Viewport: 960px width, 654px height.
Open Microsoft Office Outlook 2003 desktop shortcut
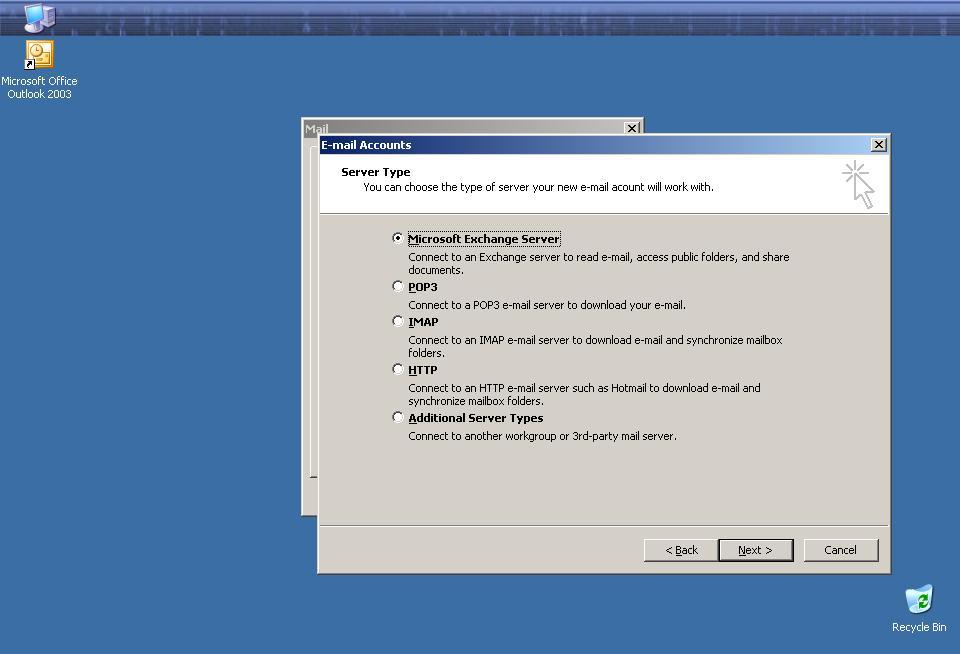click(39, 69)
